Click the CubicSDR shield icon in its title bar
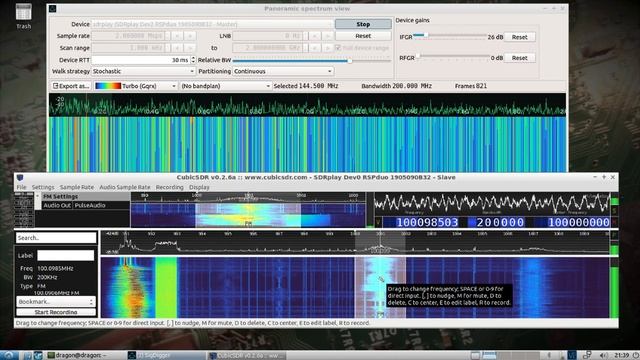Viewport: 640px width, 360px height. pos(20,178)
